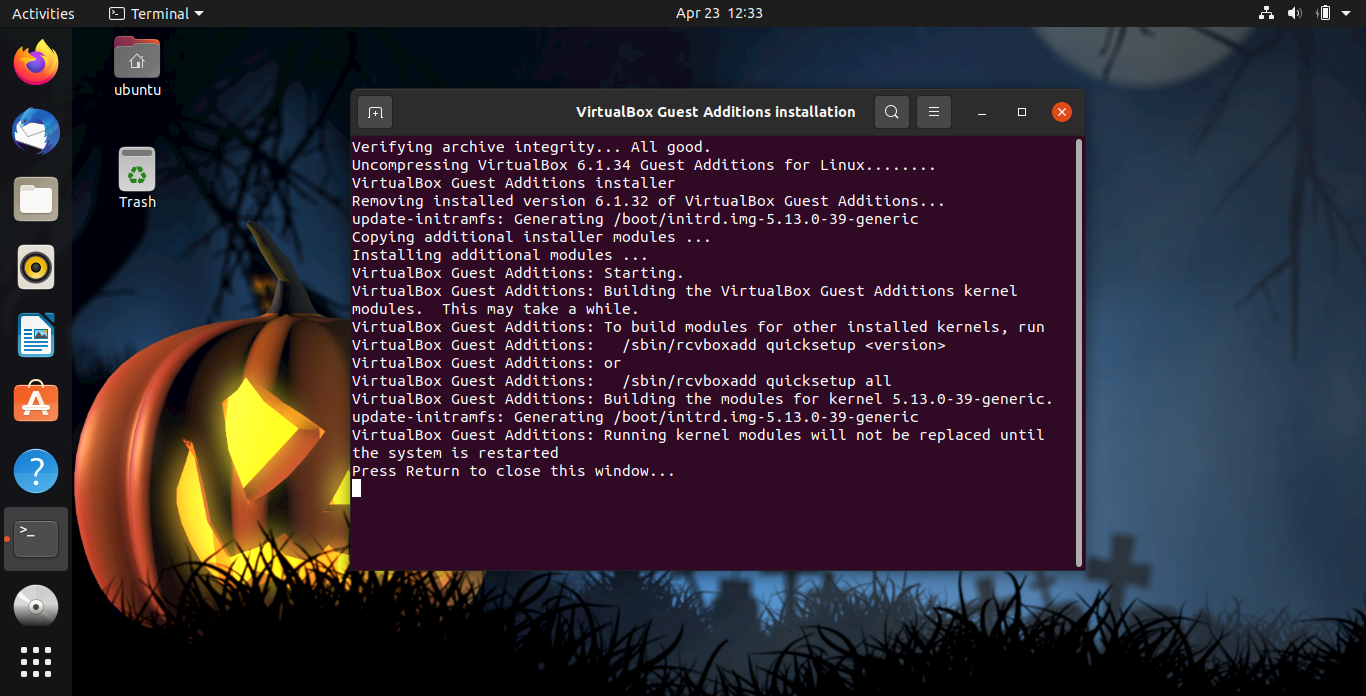The image size is (1366, 696).
Task: Click Activities in the top bar
Action: (x=42, y=13)
